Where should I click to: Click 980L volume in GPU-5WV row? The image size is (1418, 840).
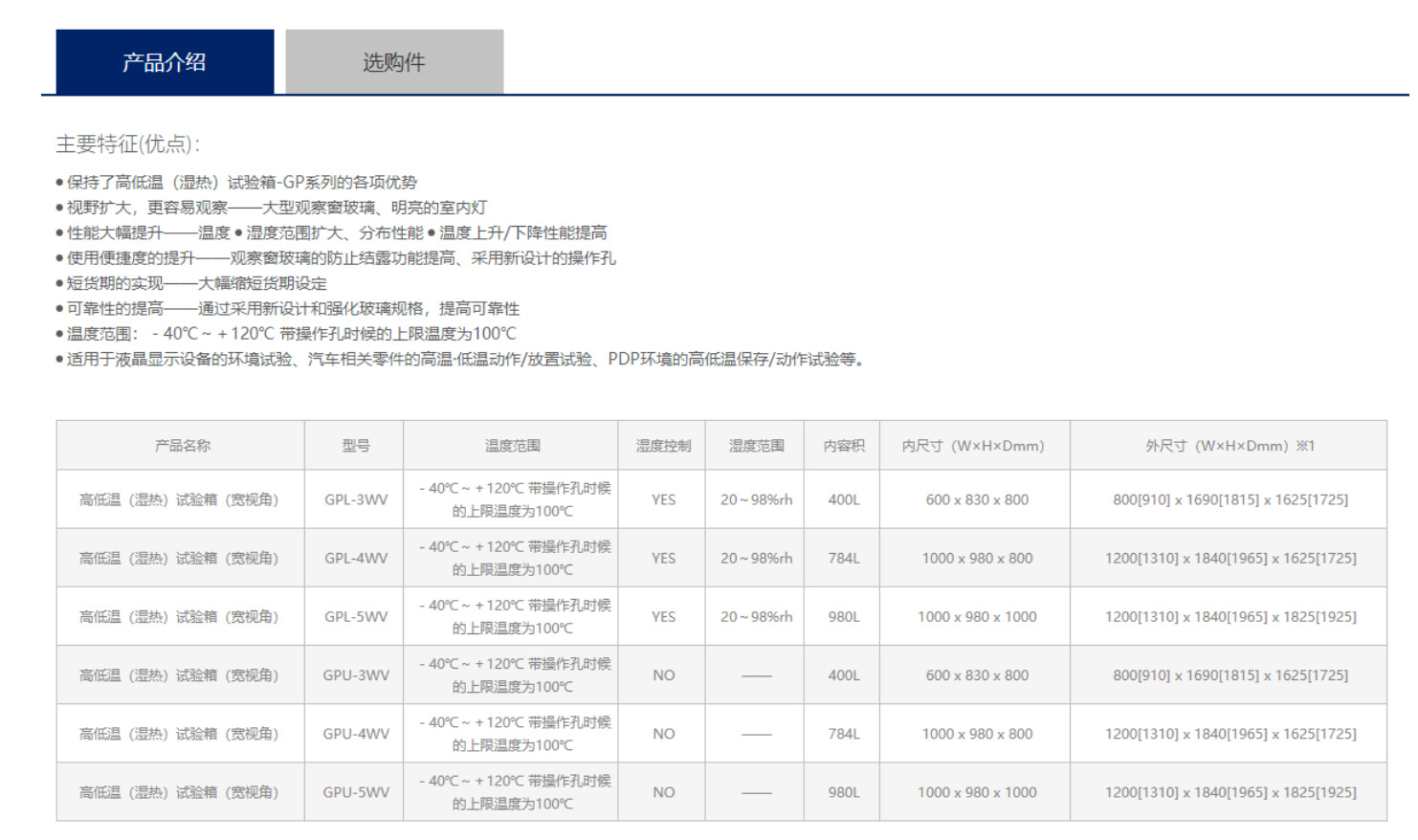pos(843,792)
